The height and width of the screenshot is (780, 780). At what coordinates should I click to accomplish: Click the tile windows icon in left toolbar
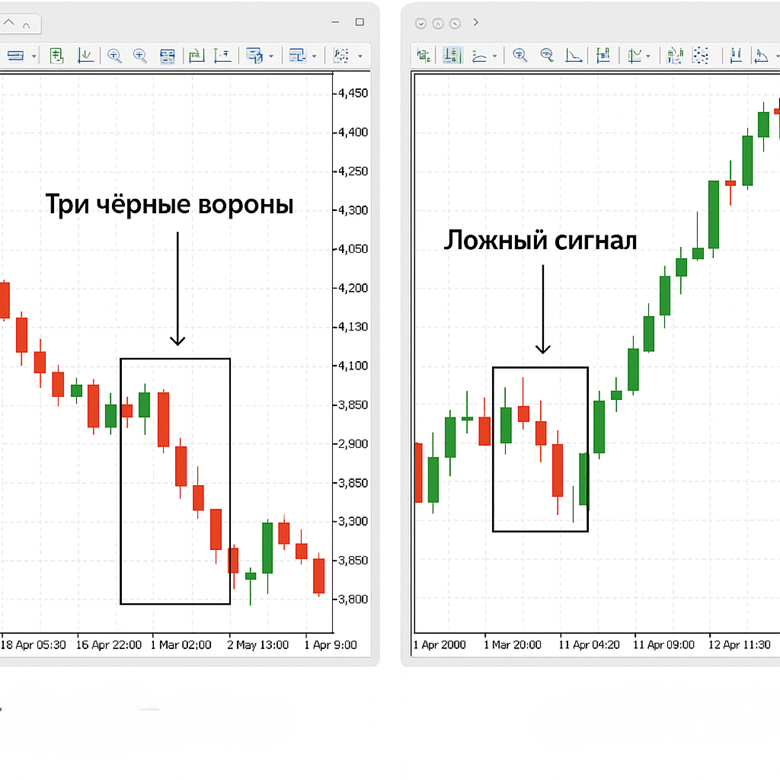[167, 56]
